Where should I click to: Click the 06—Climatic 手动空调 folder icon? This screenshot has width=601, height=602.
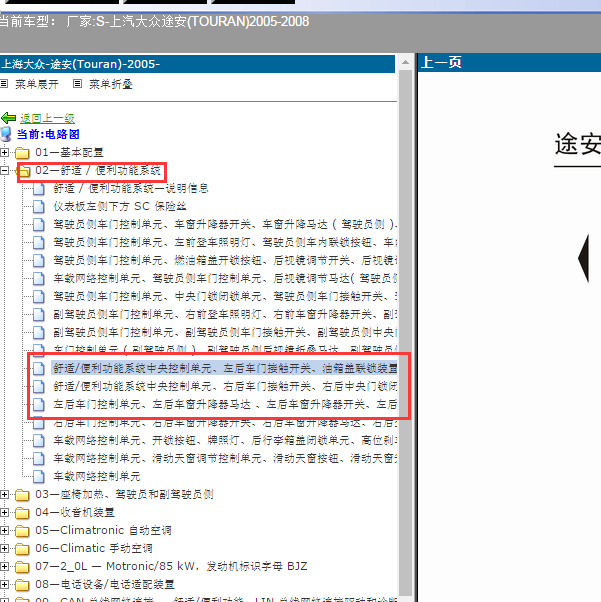click(22, 549)
